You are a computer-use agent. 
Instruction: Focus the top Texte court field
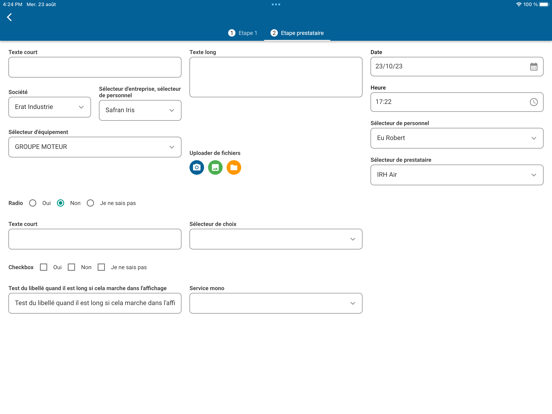click(95, 67)
